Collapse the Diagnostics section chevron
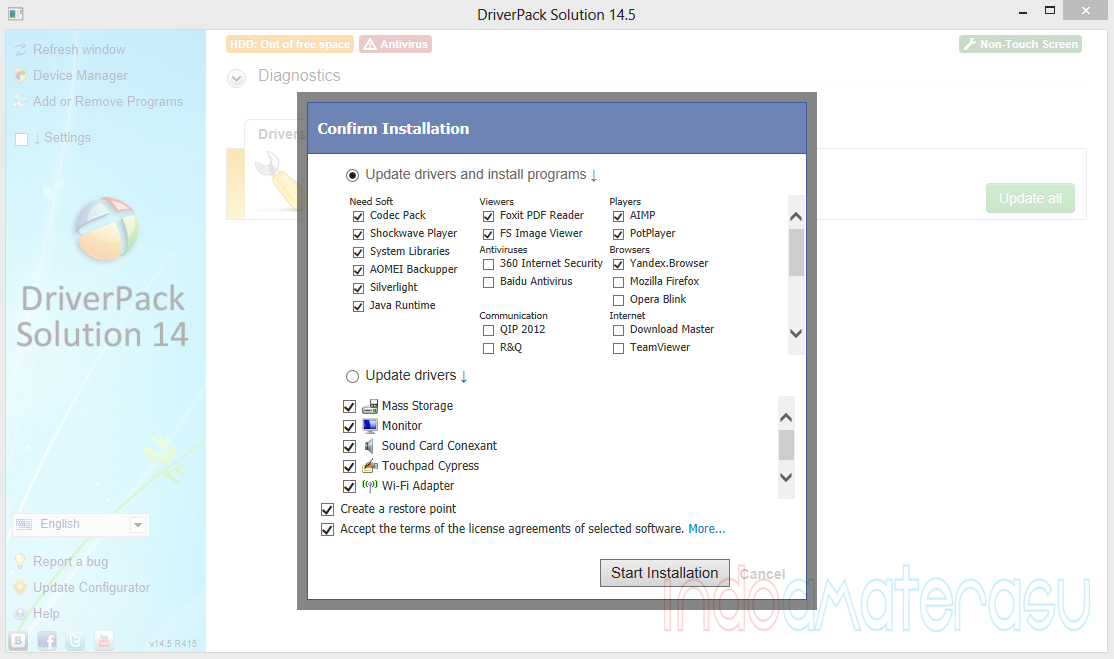 (237, 78)
